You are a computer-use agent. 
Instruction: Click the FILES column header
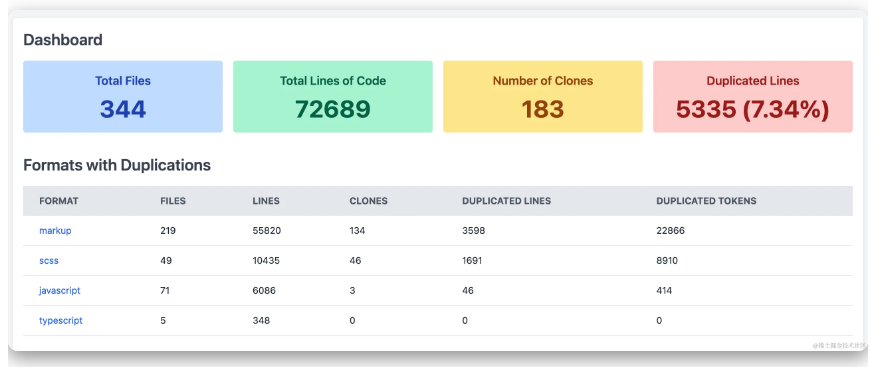click(173, 201)
